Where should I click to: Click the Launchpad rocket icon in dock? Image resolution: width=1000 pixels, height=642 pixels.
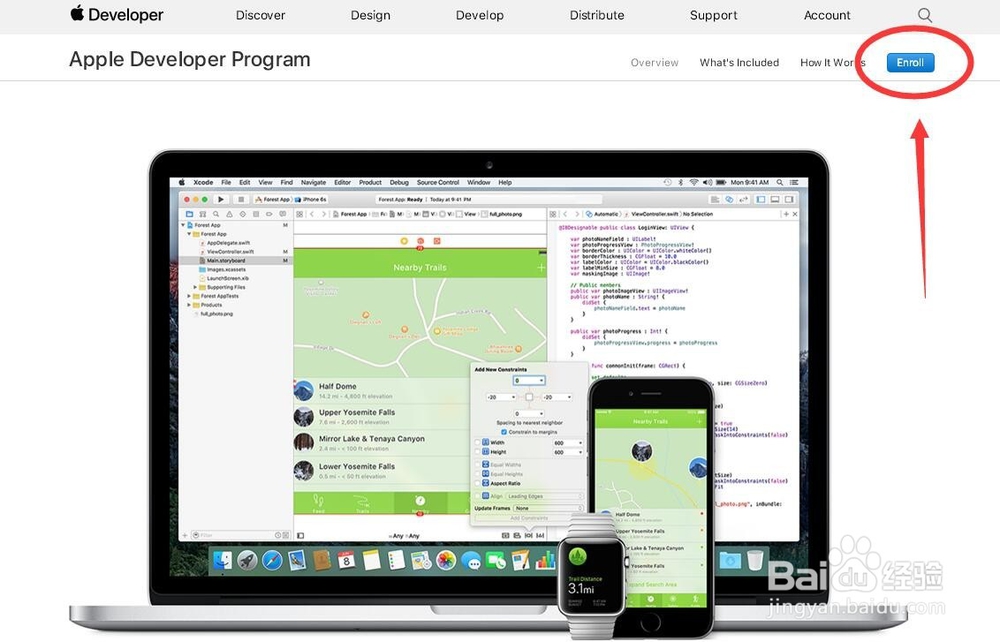[x=247, y=560]
